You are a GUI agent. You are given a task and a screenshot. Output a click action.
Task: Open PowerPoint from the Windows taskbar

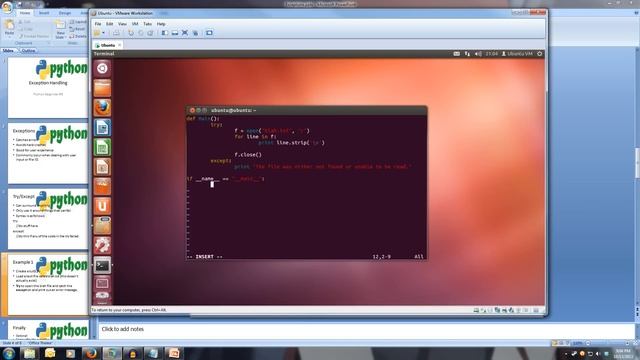174,353
